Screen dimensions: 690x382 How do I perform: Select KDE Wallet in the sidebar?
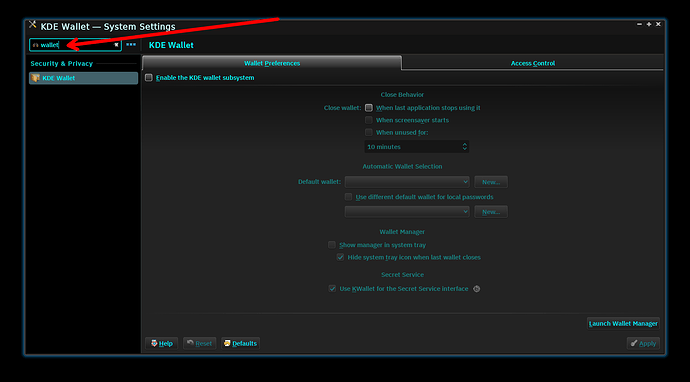84,78
